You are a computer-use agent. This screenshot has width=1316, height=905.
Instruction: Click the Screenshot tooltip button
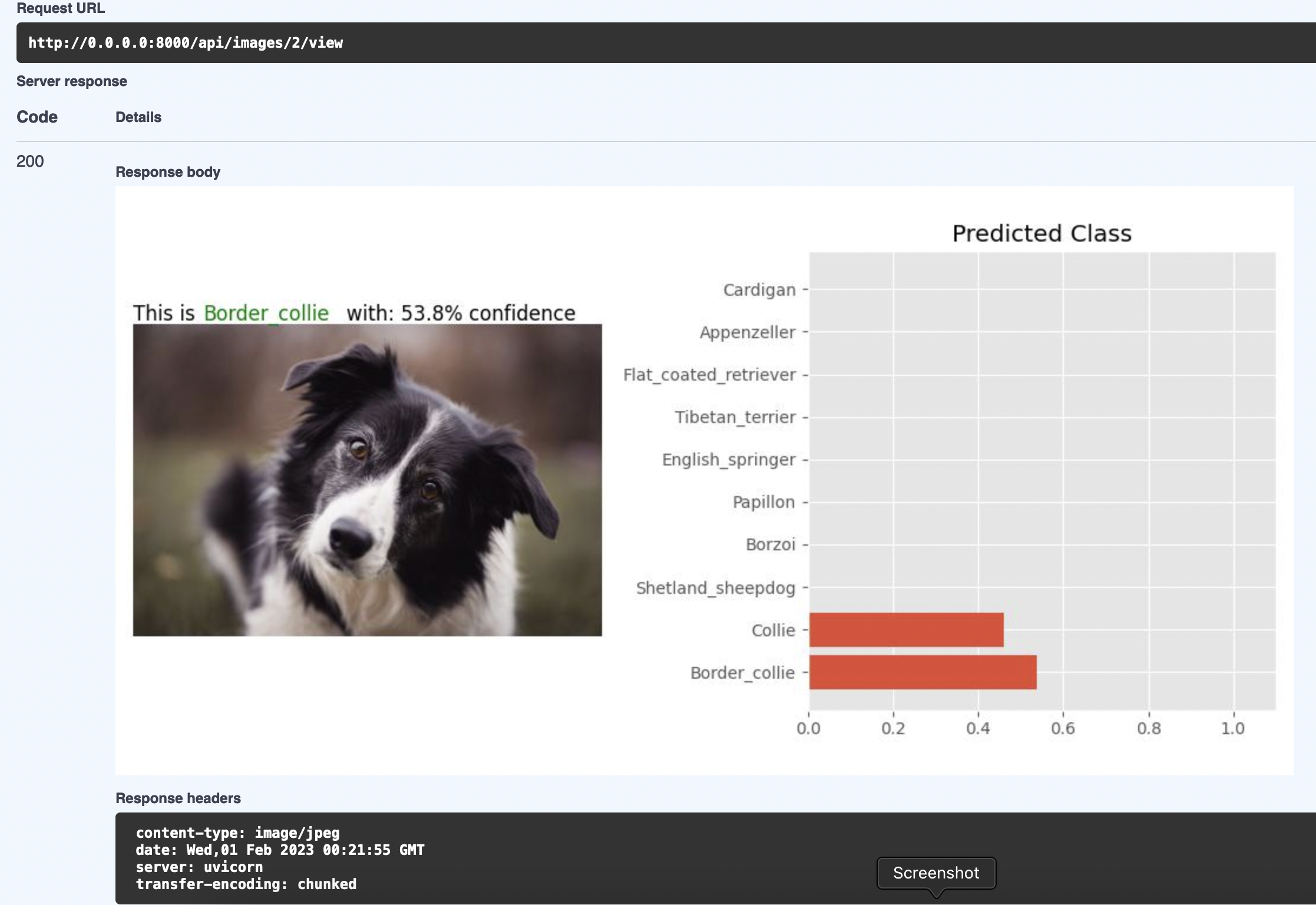pos(935,873)
